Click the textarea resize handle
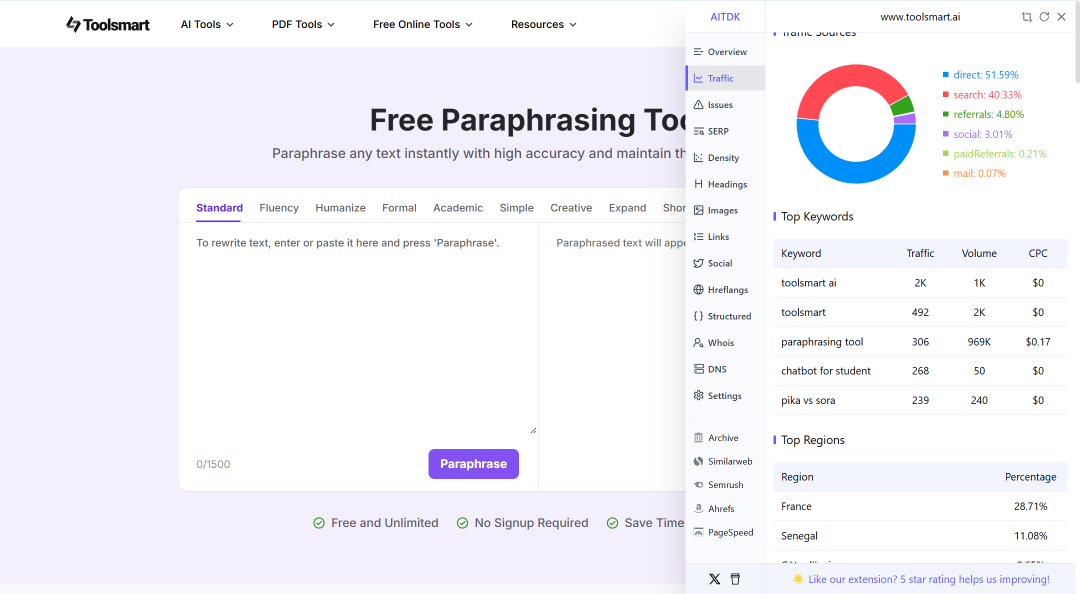 (533, 430)
